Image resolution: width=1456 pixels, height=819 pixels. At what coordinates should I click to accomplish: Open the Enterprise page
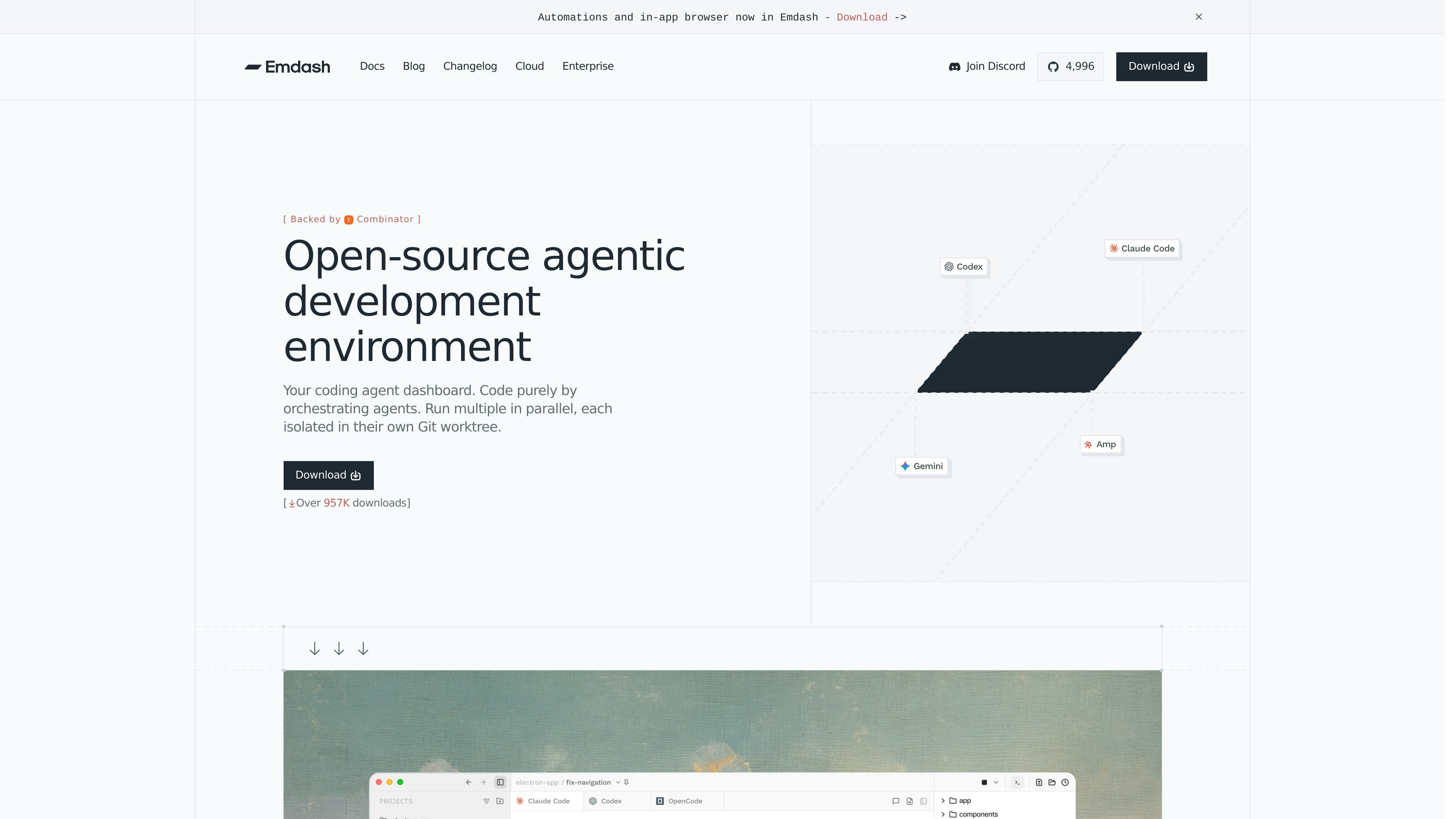588,66
